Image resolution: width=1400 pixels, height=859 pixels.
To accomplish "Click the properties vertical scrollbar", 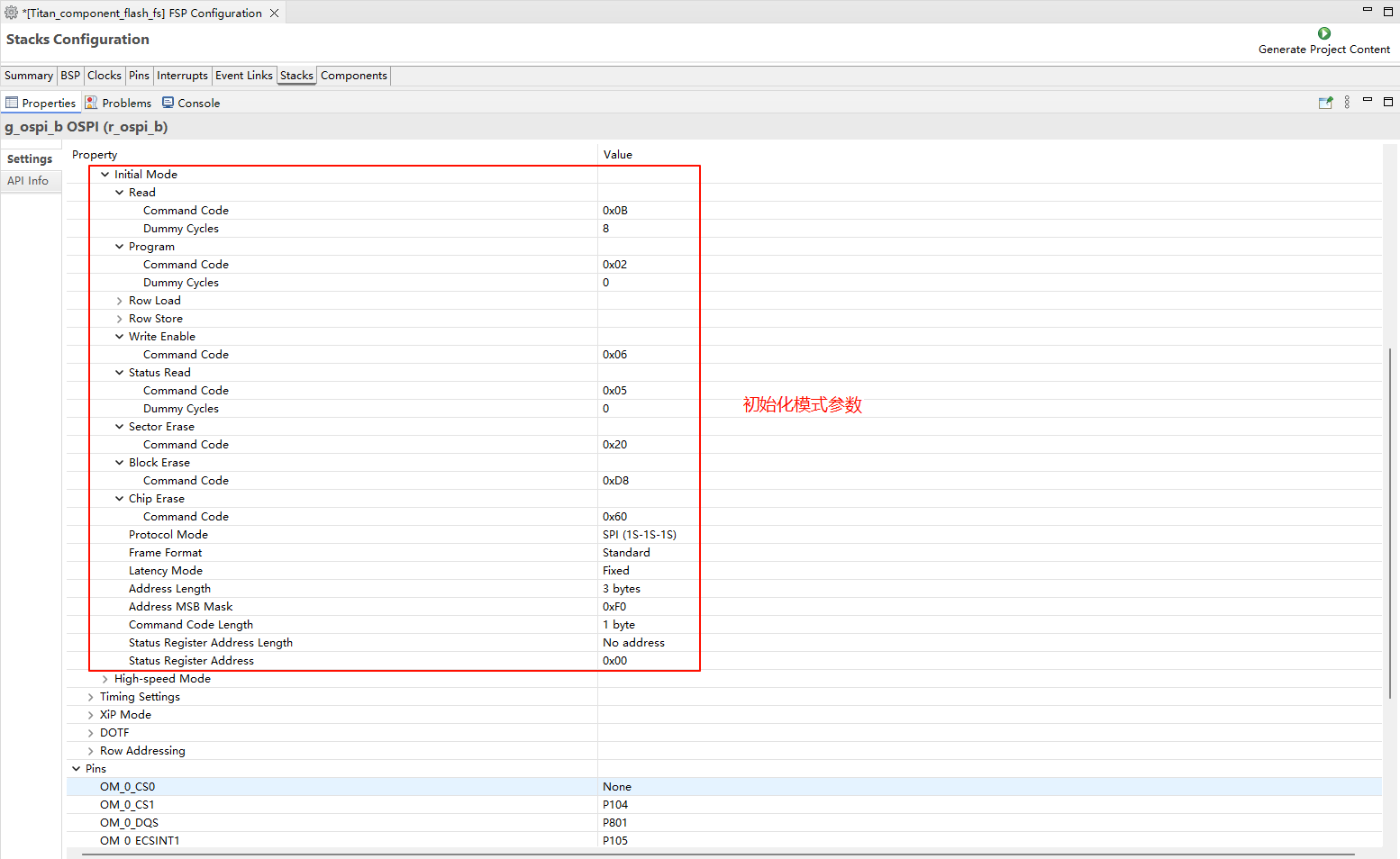I will (1390, 522).
